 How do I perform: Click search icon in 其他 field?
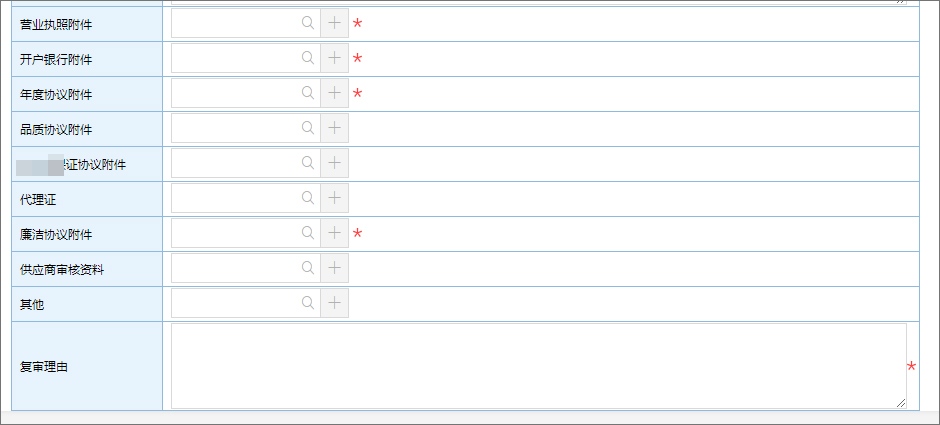308,303
